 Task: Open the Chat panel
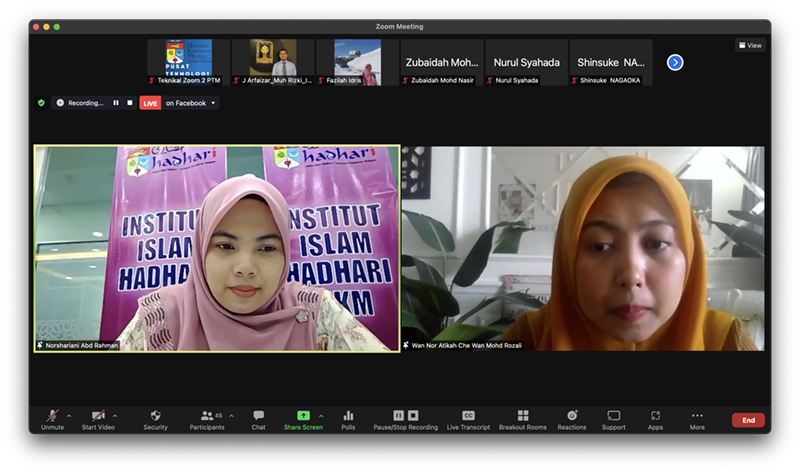[258, 415]
